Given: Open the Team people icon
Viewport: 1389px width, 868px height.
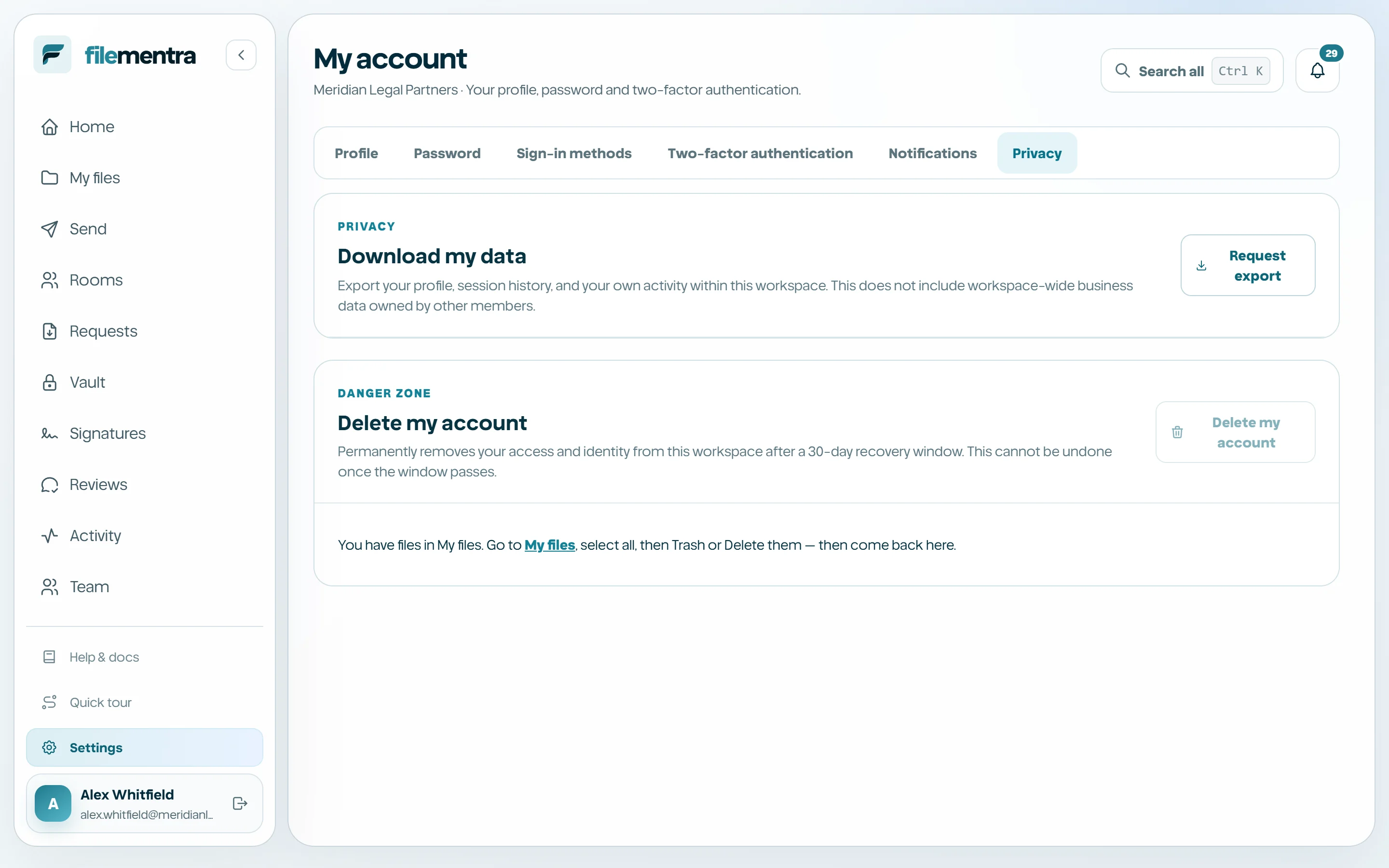Looking at the screenshot, I should pyautogui.click(x=50, y=587).
